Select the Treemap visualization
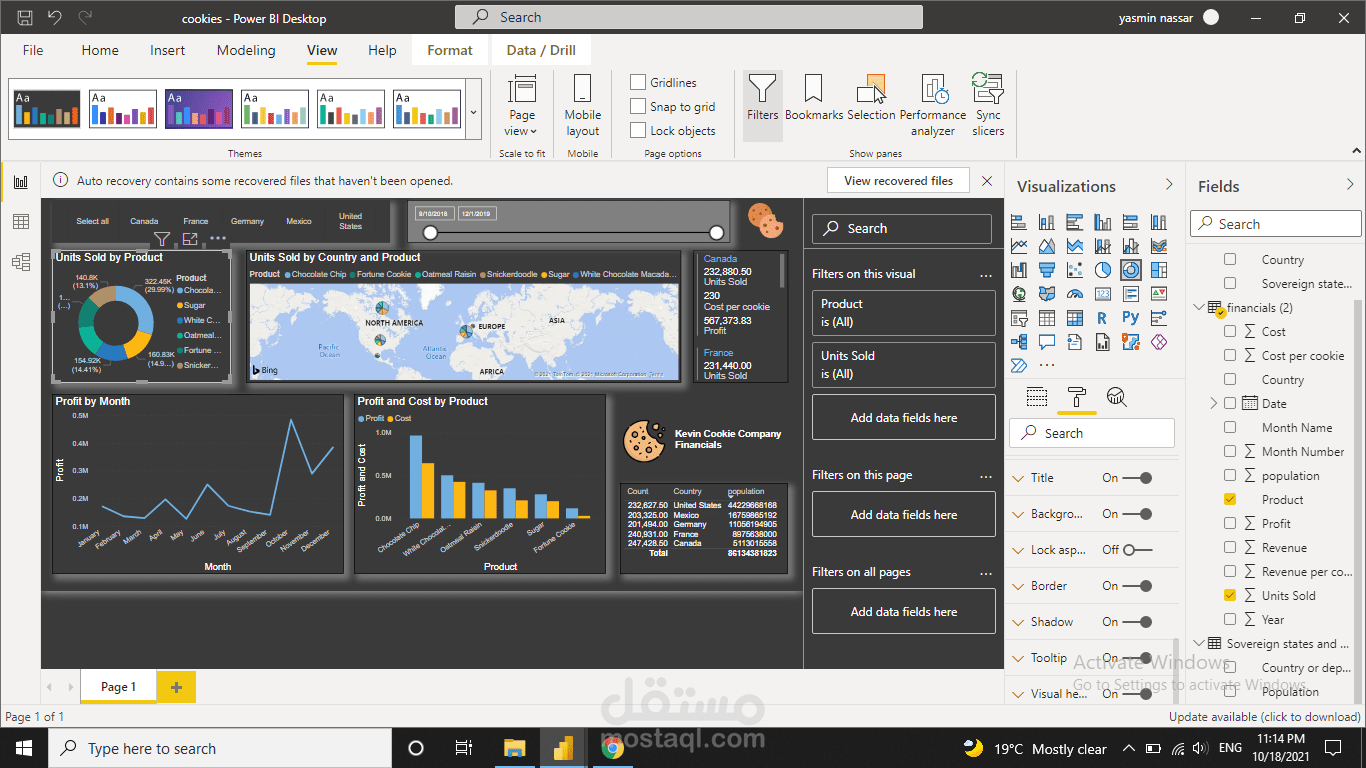Viewport: 1366px width, 768px height. click(1159, 270)
